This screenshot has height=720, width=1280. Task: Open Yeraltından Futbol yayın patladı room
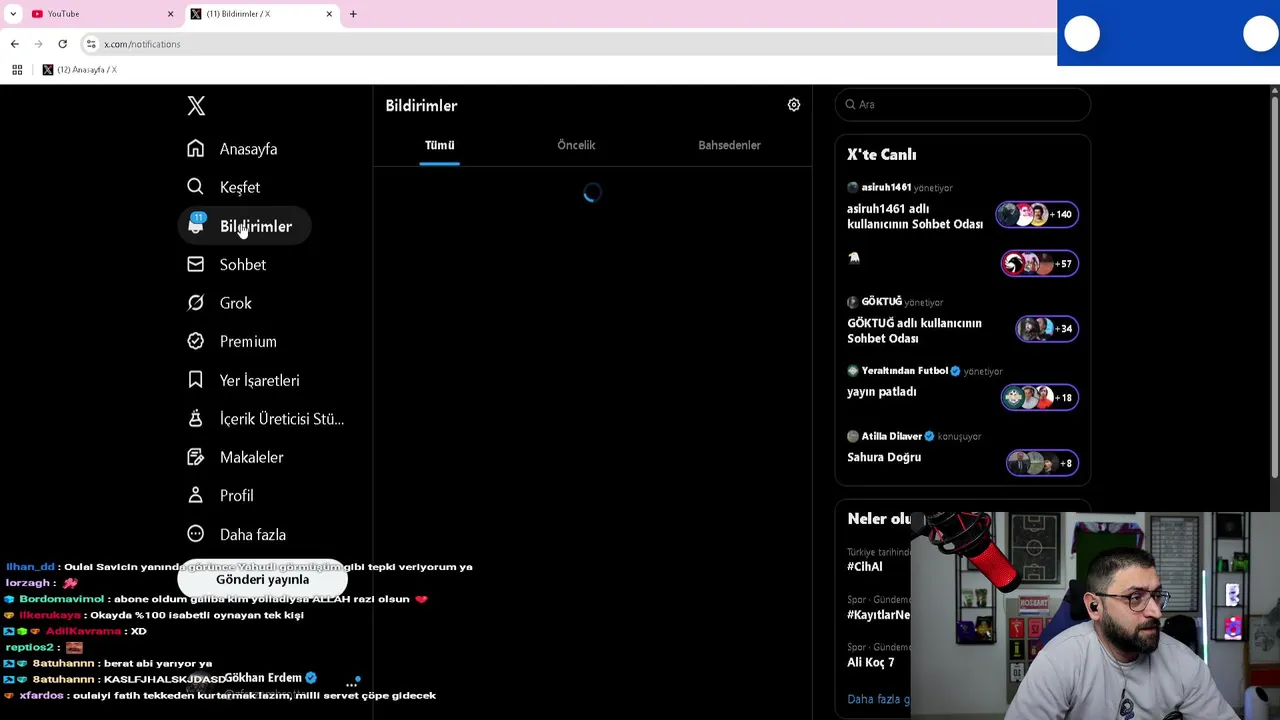(x=882, y=392)
